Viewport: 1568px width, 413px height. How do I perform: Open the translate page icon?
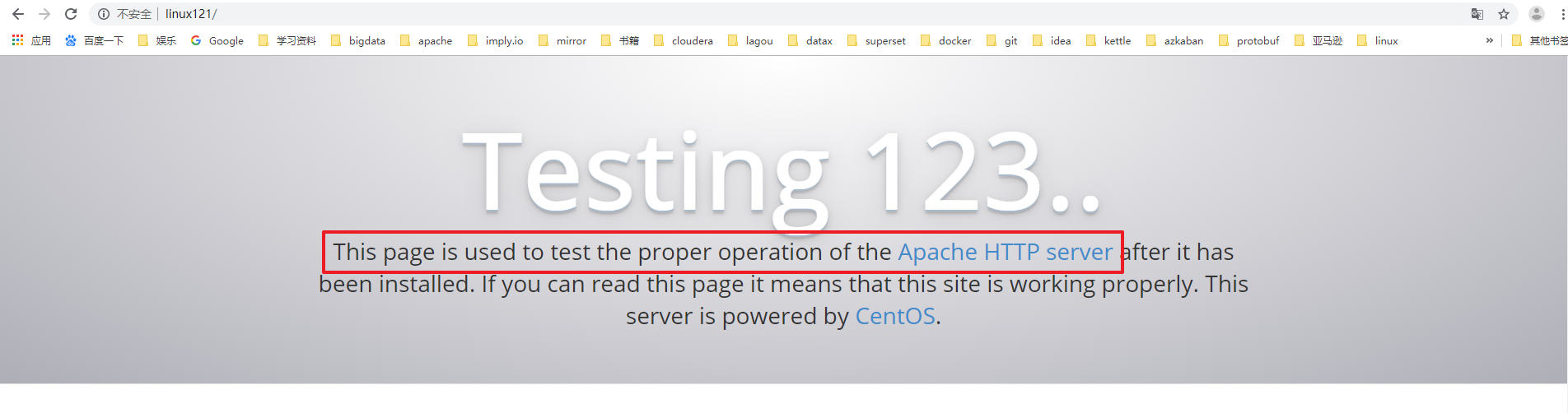(x=1477, y=14)
